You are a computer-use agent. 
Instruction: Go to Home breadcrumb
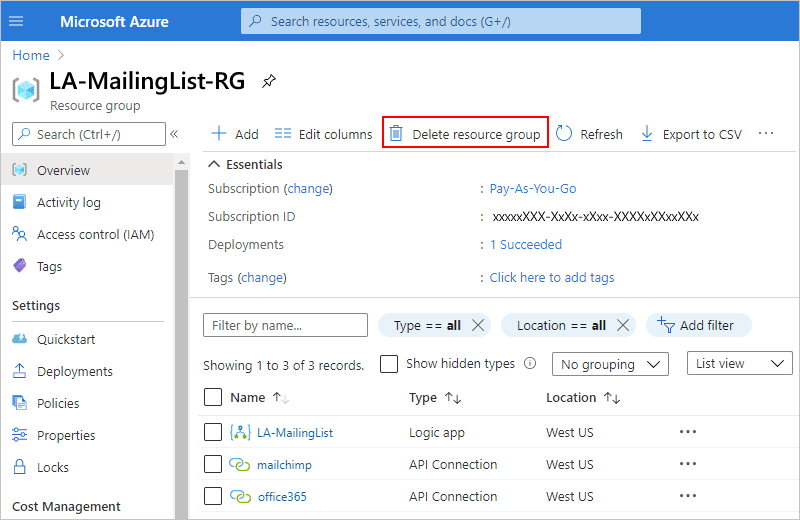(x=31, y=55)
